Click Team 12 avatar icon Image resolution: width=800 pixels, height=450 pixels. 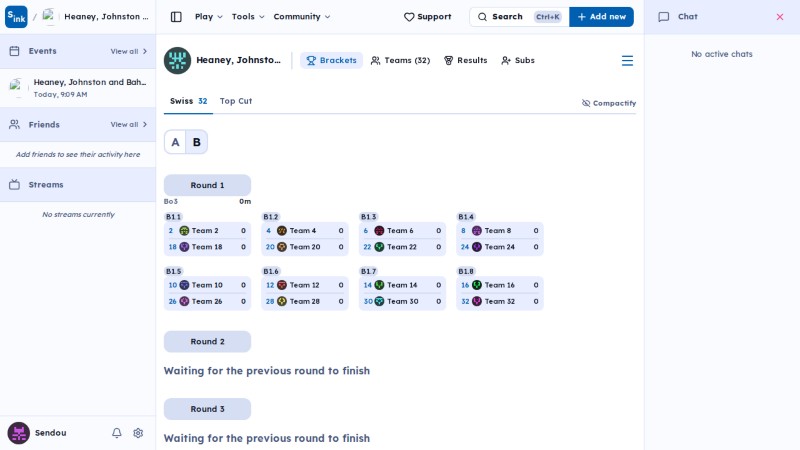[282, 285]
